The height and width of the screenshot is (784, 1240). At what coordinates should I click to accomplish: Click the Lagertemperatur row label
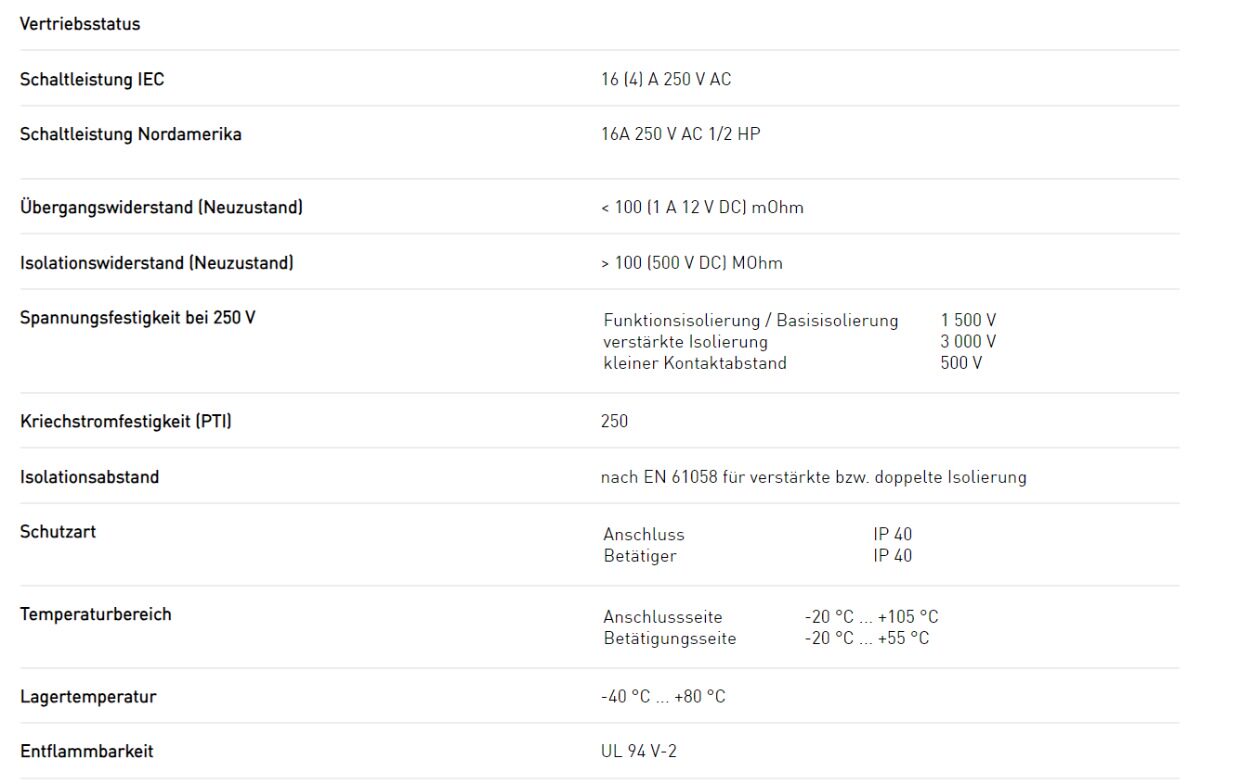(88, 697)
